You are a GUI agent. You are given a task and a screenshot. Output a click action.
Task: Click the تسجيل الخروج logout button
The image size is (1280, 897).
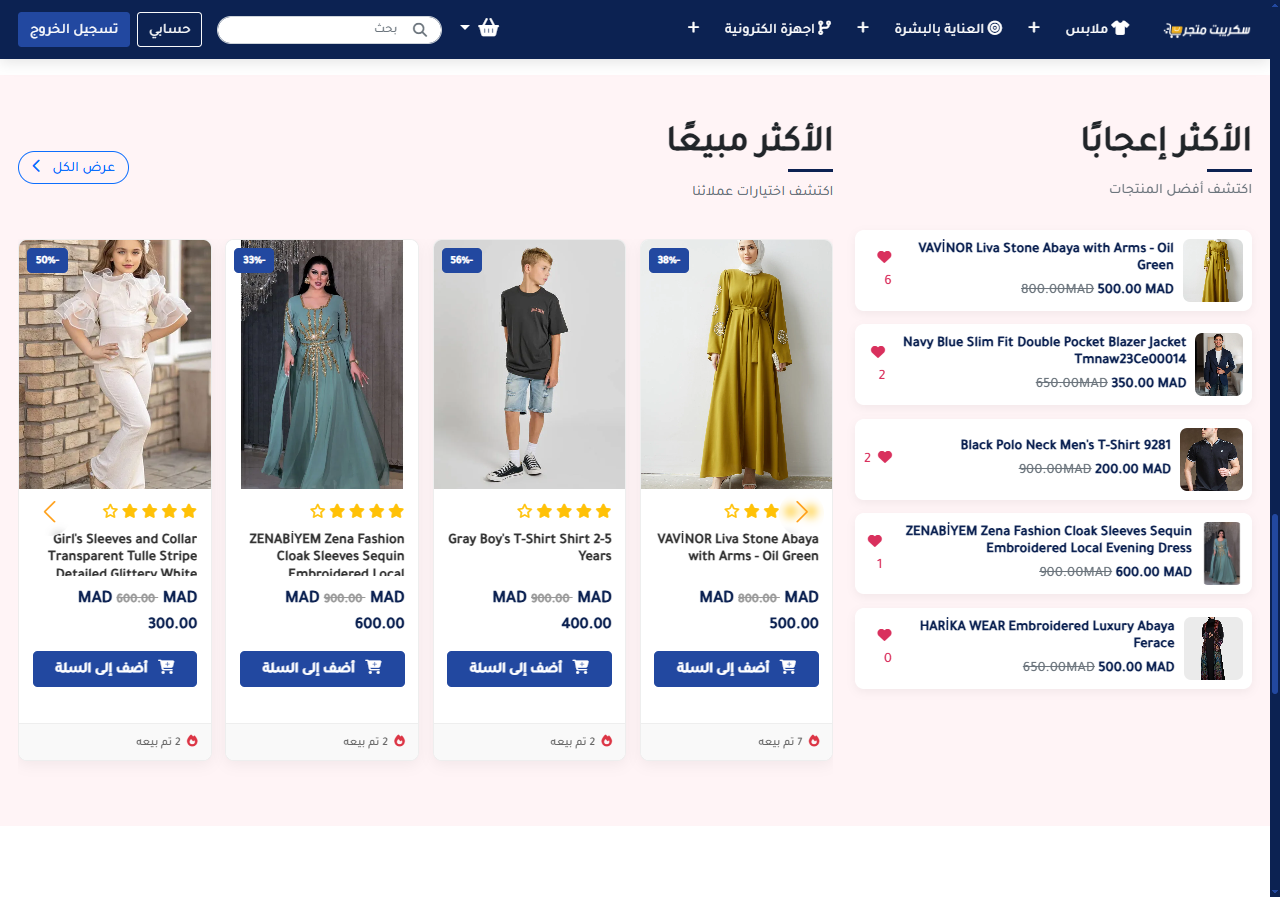point(73,29)
